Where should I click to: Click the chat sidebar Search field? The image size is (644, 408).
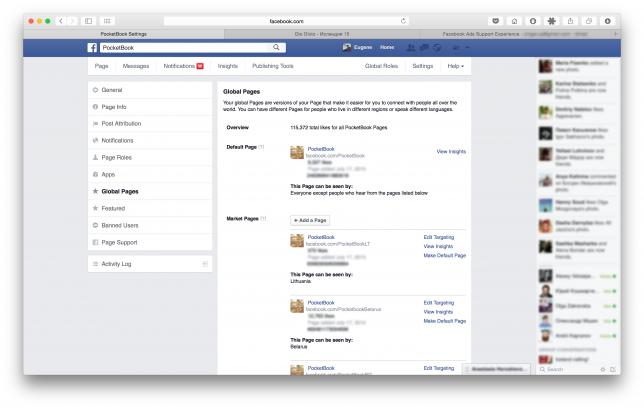click(569, 369)
